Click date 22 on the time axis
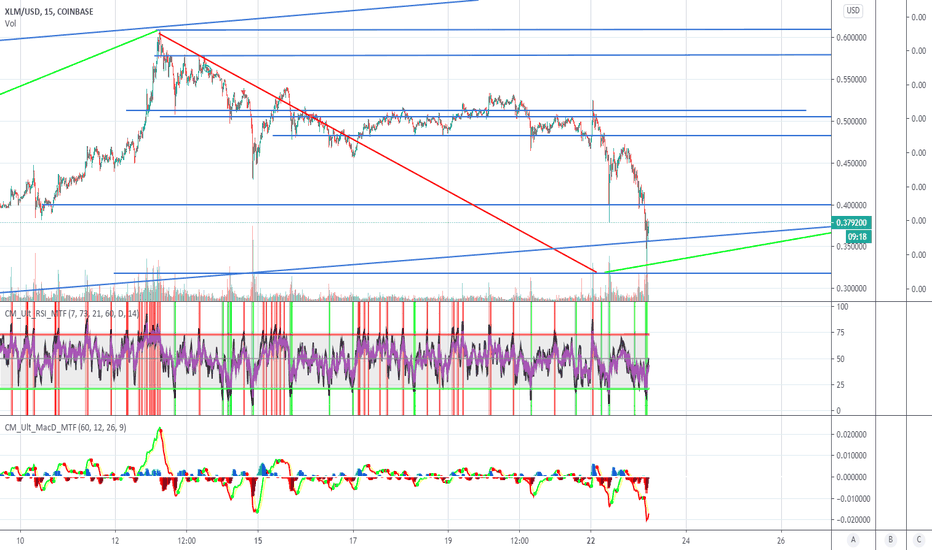The width and height of the screenshot is (932, 550). click(591, 540)
